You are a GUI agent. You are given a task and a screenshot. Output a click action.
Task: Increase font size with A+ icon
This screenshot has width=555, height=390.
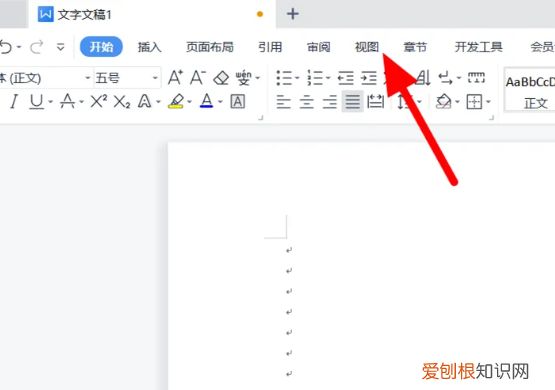(x=175, y=78)
